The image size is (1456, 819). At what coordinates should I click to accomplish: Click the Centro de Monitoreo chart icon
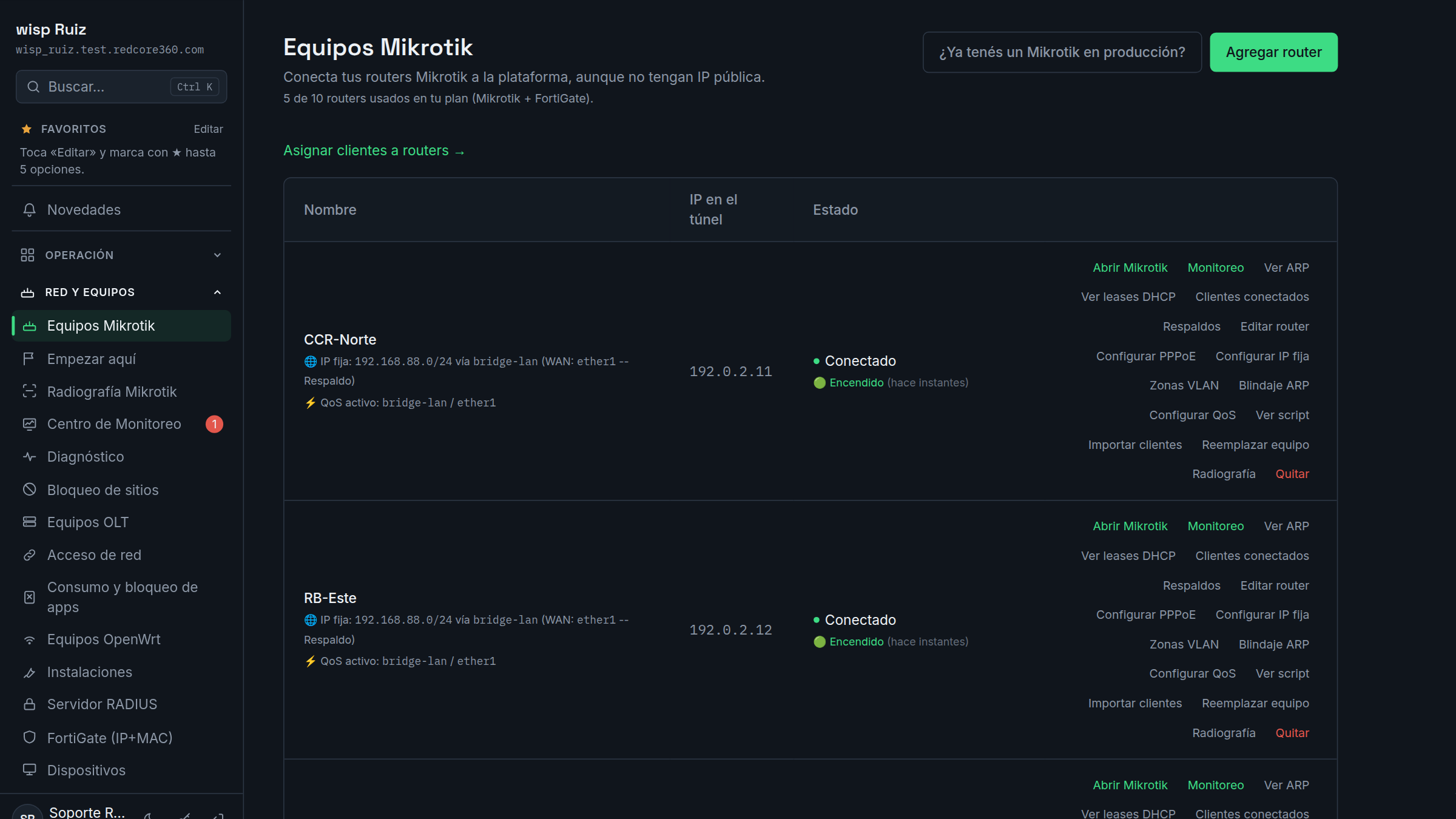coord(29,424)
